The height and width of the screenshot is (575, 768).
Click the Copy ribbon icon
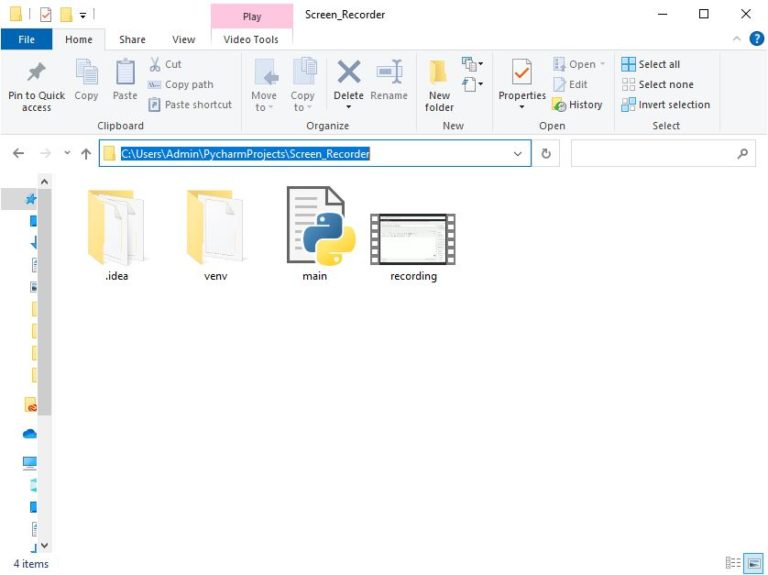pos(87,73)
